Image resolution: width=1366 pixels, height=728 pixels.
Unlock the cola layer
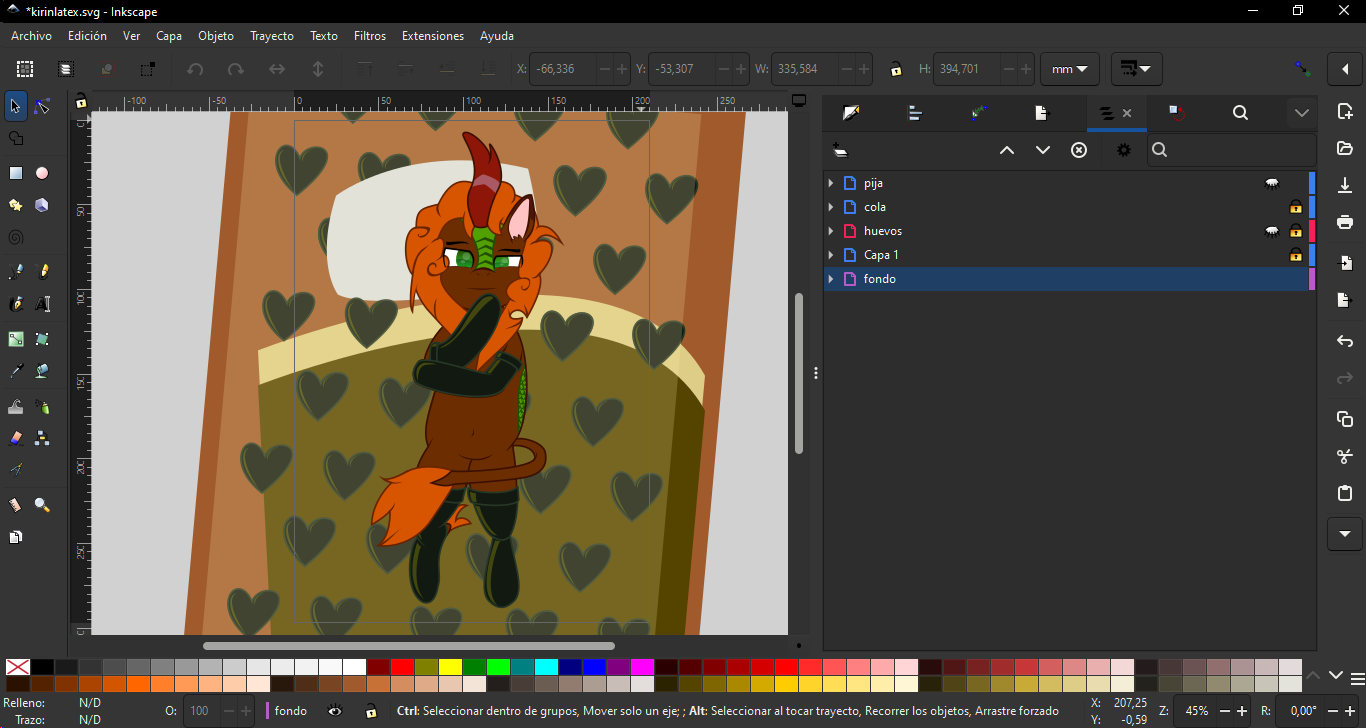point(1296,207)
